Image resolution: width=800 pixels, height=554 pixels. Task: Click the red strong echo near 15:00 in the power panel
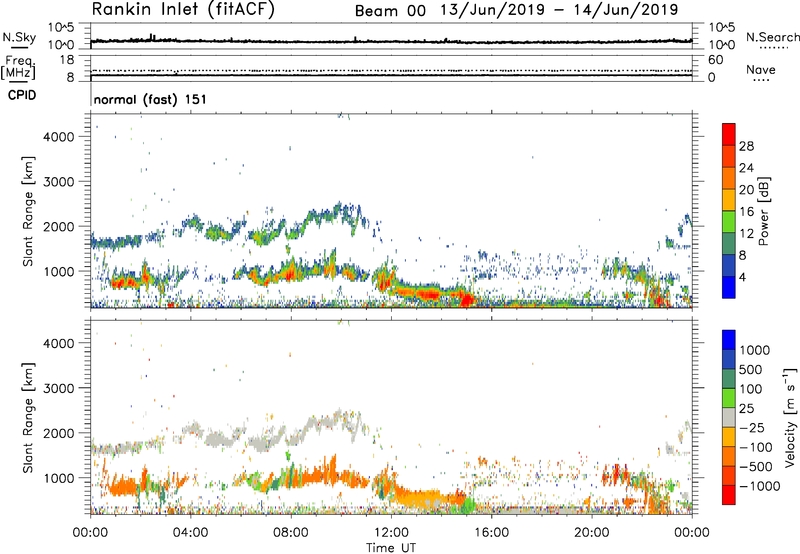[x=466, y=299]
